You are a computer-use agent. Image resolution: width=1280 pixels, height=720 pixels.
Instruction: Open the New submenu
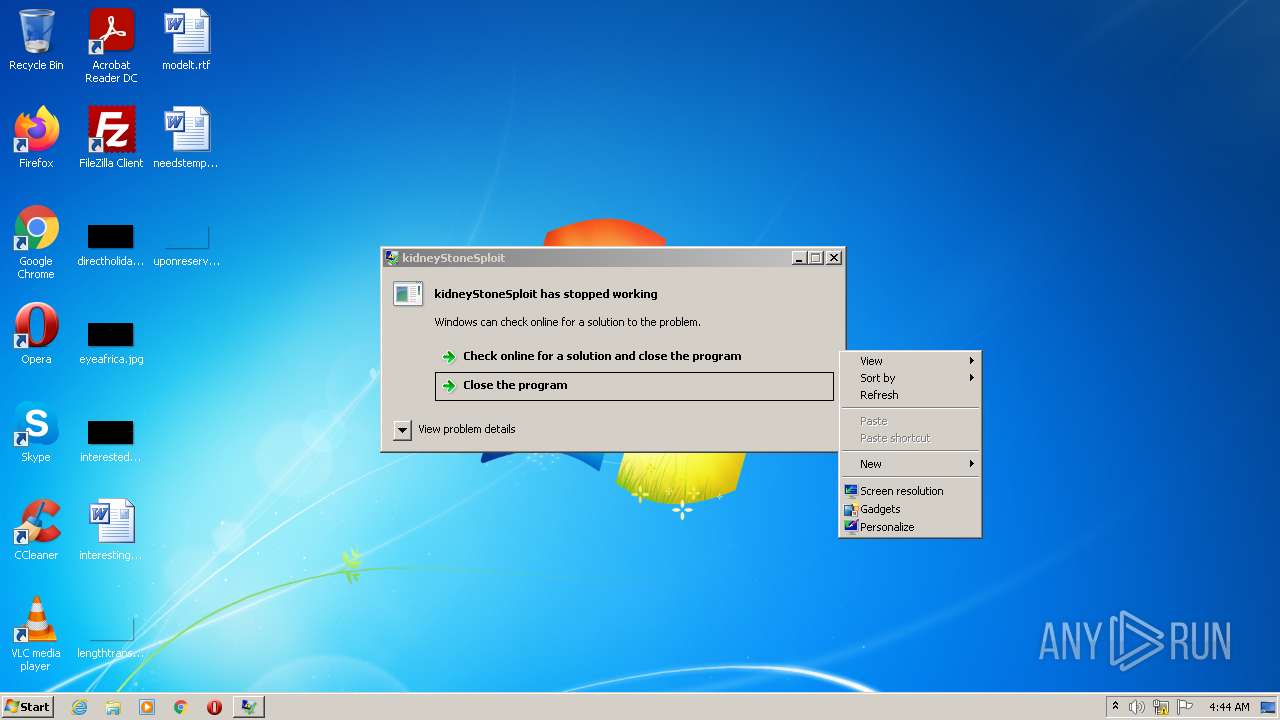click(x=909, y=464)
